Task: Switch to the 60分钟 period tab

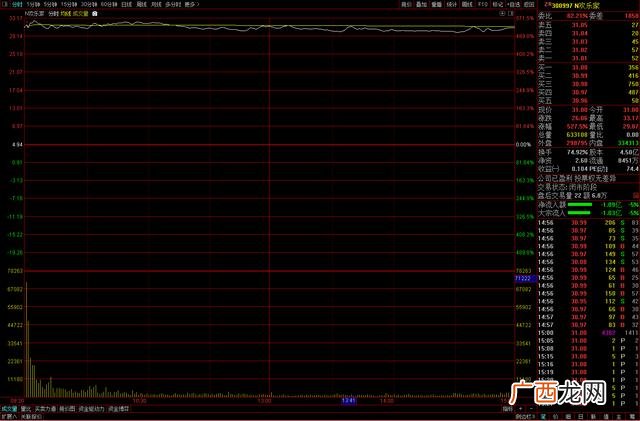Action: [109, 4]
